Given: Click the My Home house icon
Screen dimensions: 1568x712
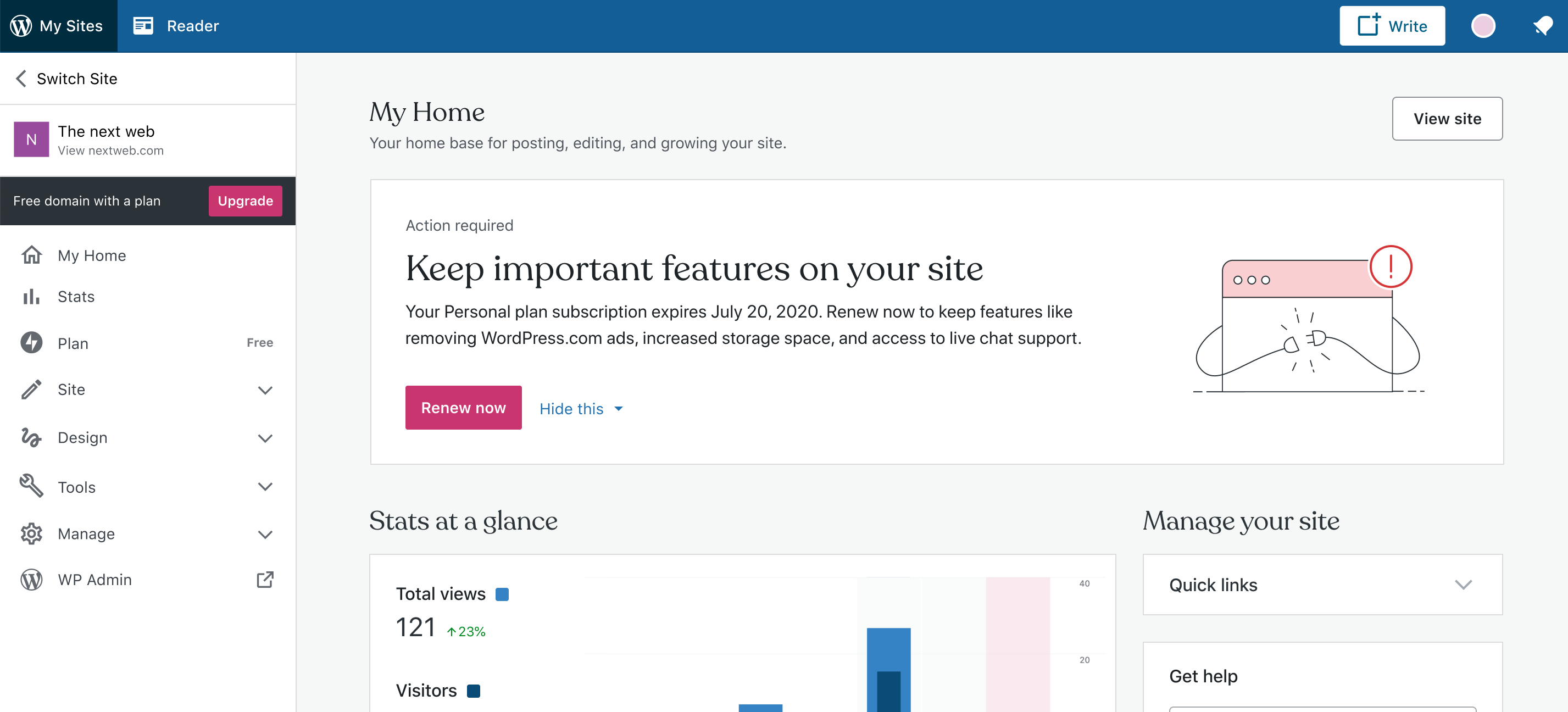Looking at the screenshot, I should pyautogui.click(x=32, y=255).
